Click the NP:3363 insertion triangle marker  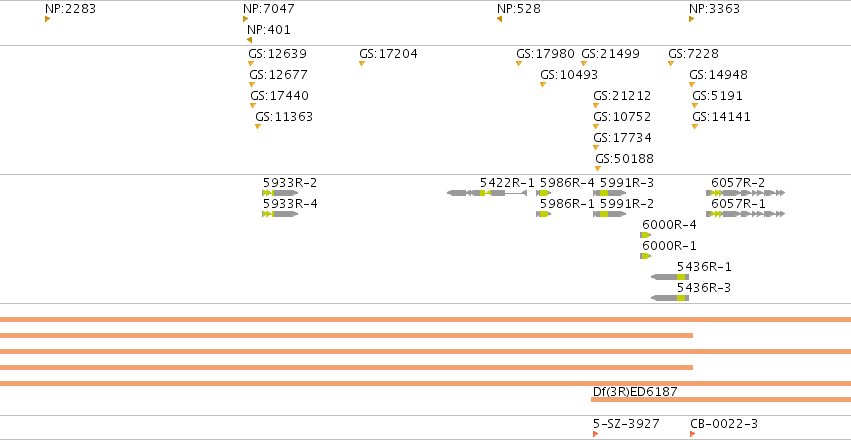[691, 19]
